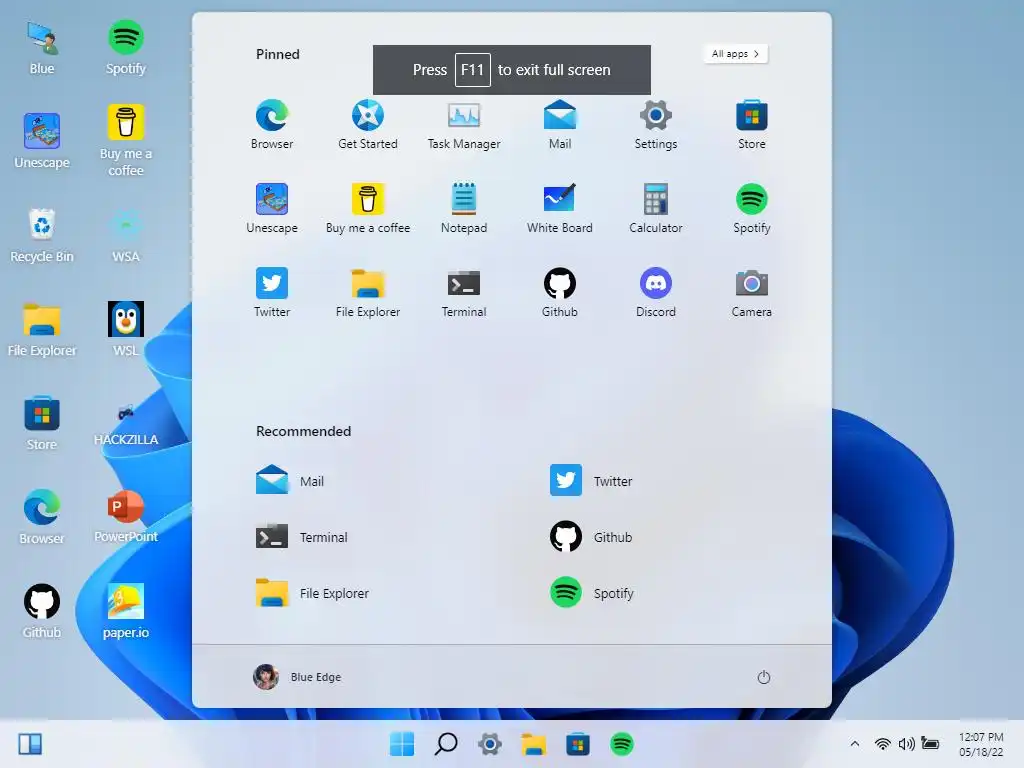Launch pinned Terminal app
This screenshot has height=768, width=1024.
point(464,292)
